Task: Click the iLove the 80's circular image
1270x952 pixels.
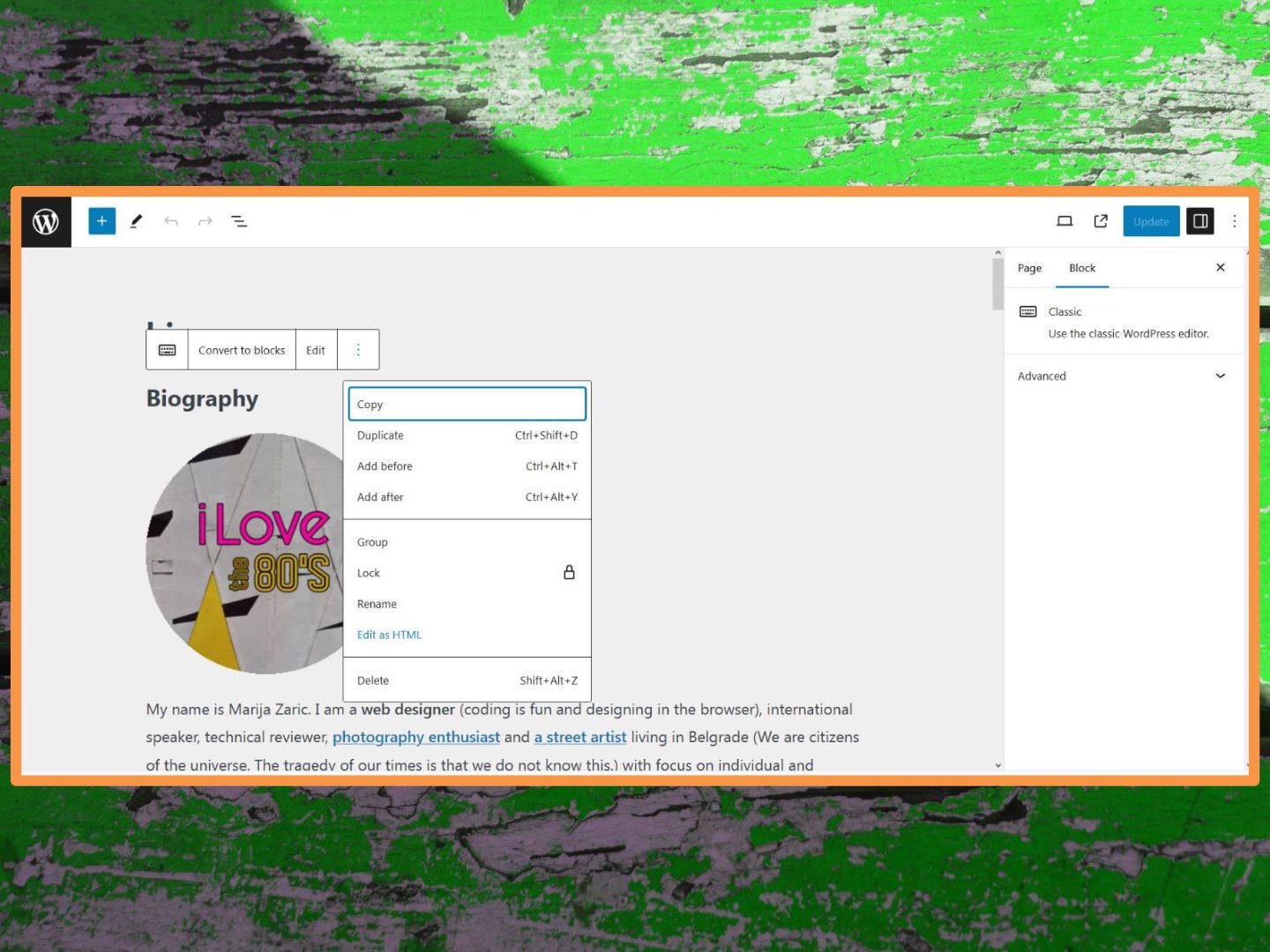Action: (x=245, y=554)
